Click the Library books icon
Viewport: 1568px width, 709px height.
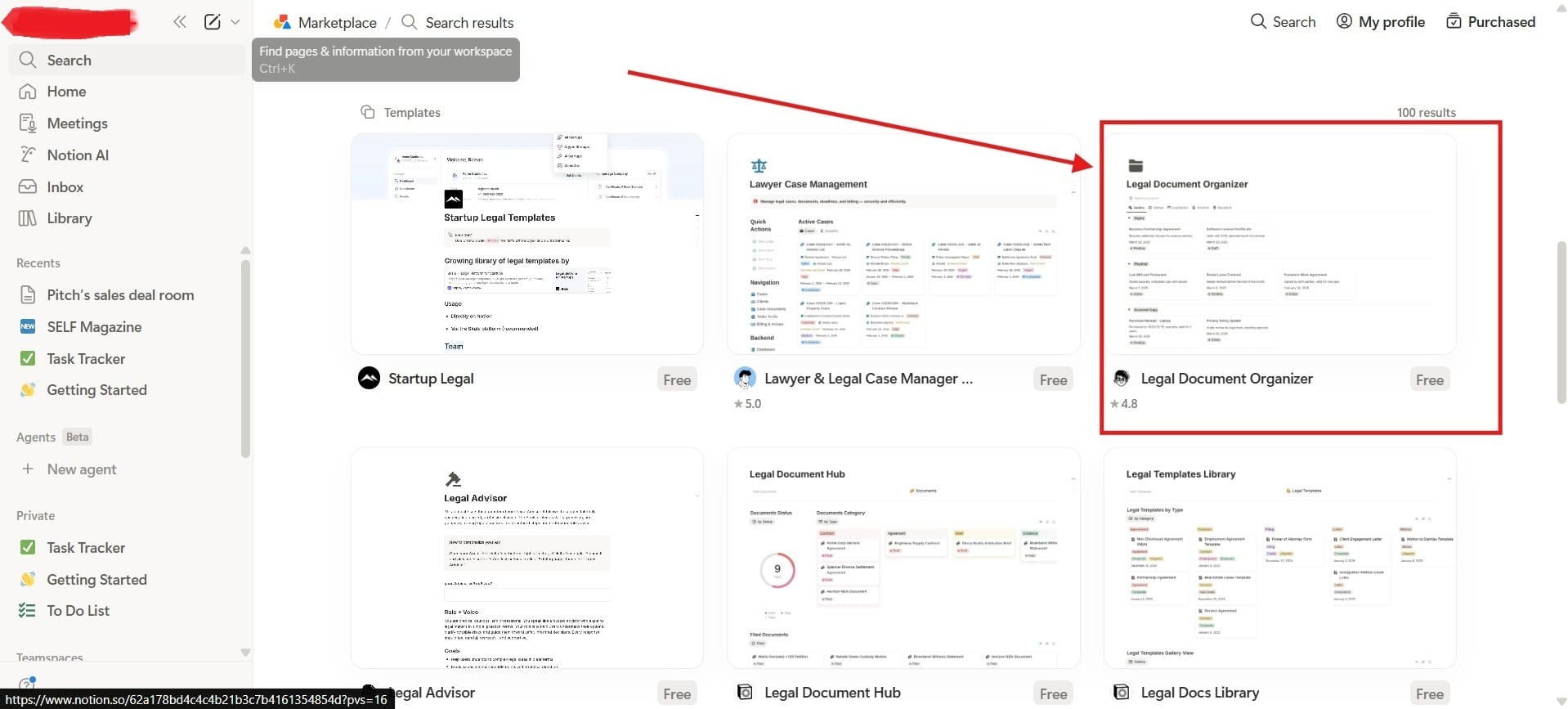(28, 218)
